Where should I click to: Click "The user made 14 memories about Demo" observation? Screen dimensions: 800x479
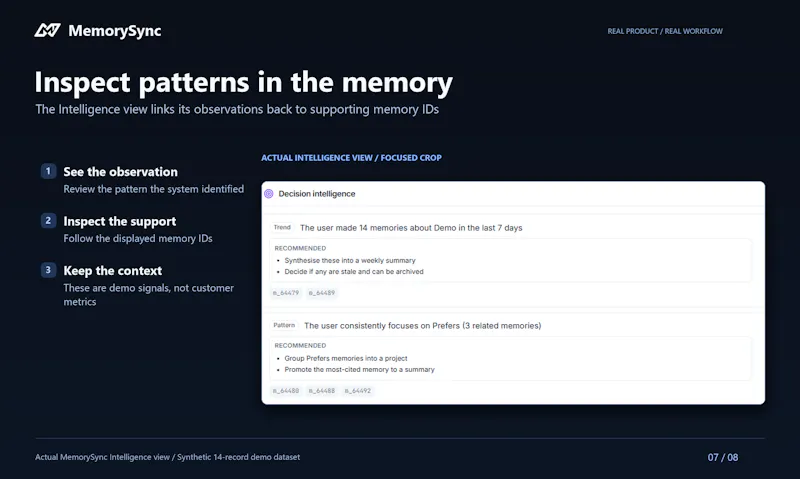coord(411,228)
